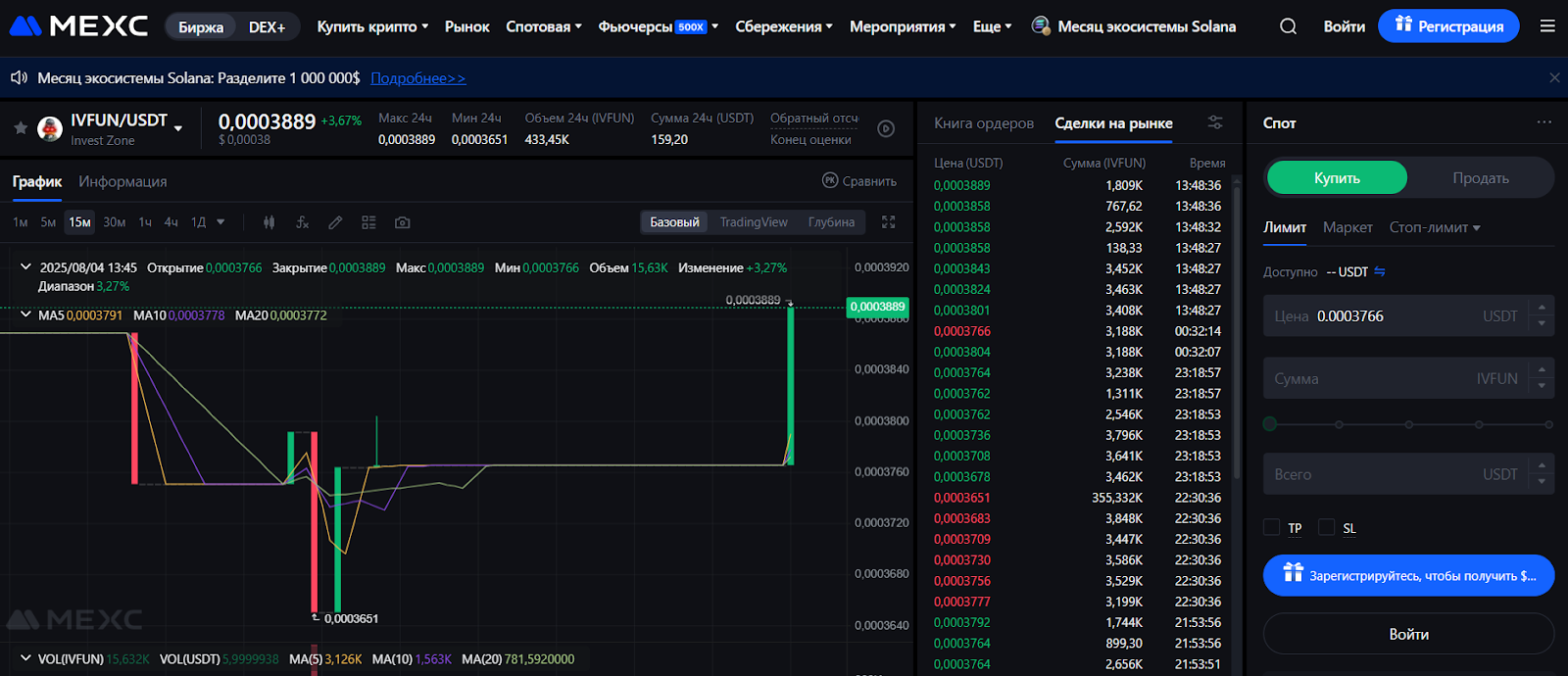Open trades filter settings icon
This screenshot has height=676, width=1568.
click(x=1215, y=122)
